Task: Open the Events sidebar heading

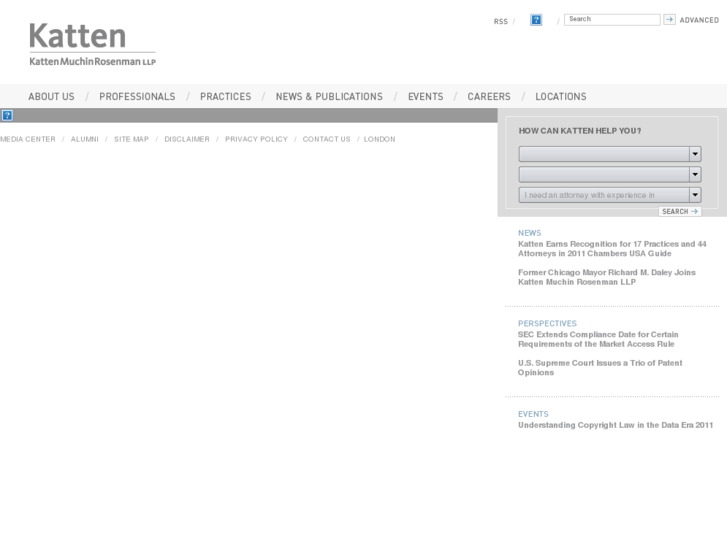Action: click(533, 414)
